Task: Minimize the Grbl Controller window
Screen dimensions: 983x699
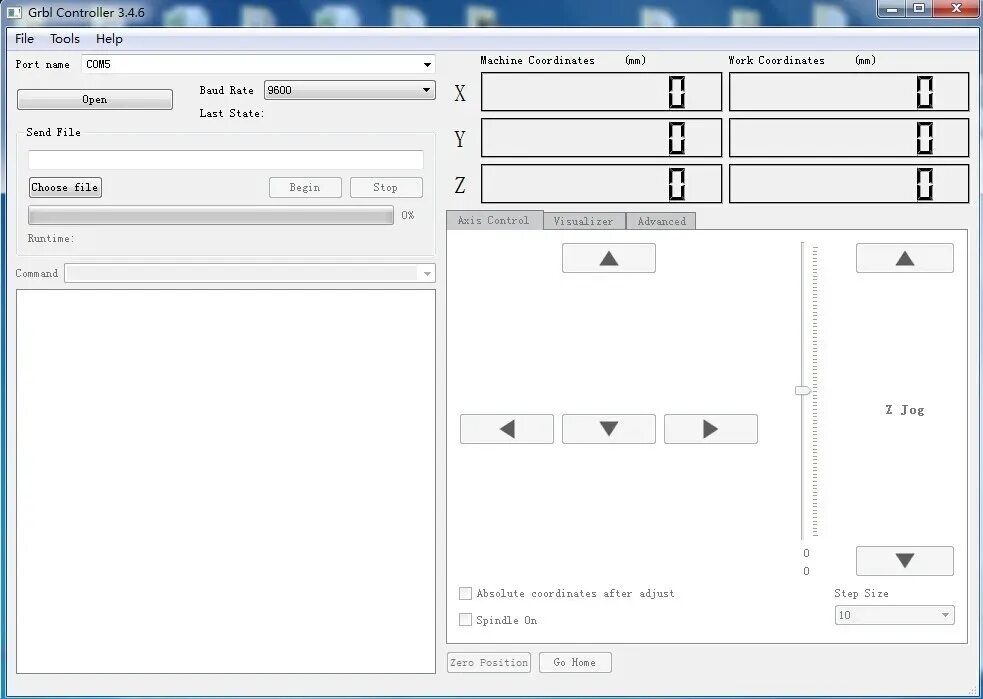Action: point(891,9)
